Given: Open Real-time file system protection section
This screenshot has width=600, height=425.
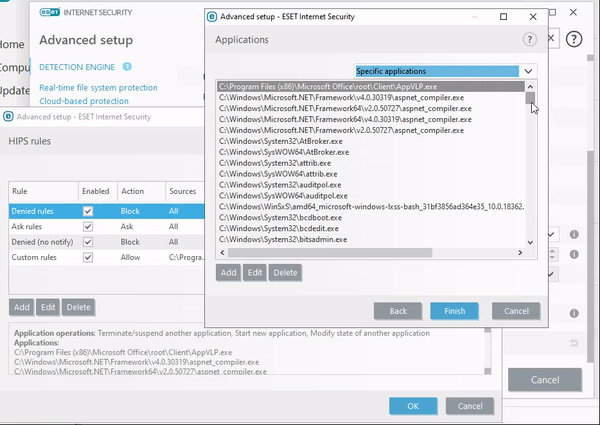Looking at the screenshot, I should pyautogui.click(x=98, y=88).
